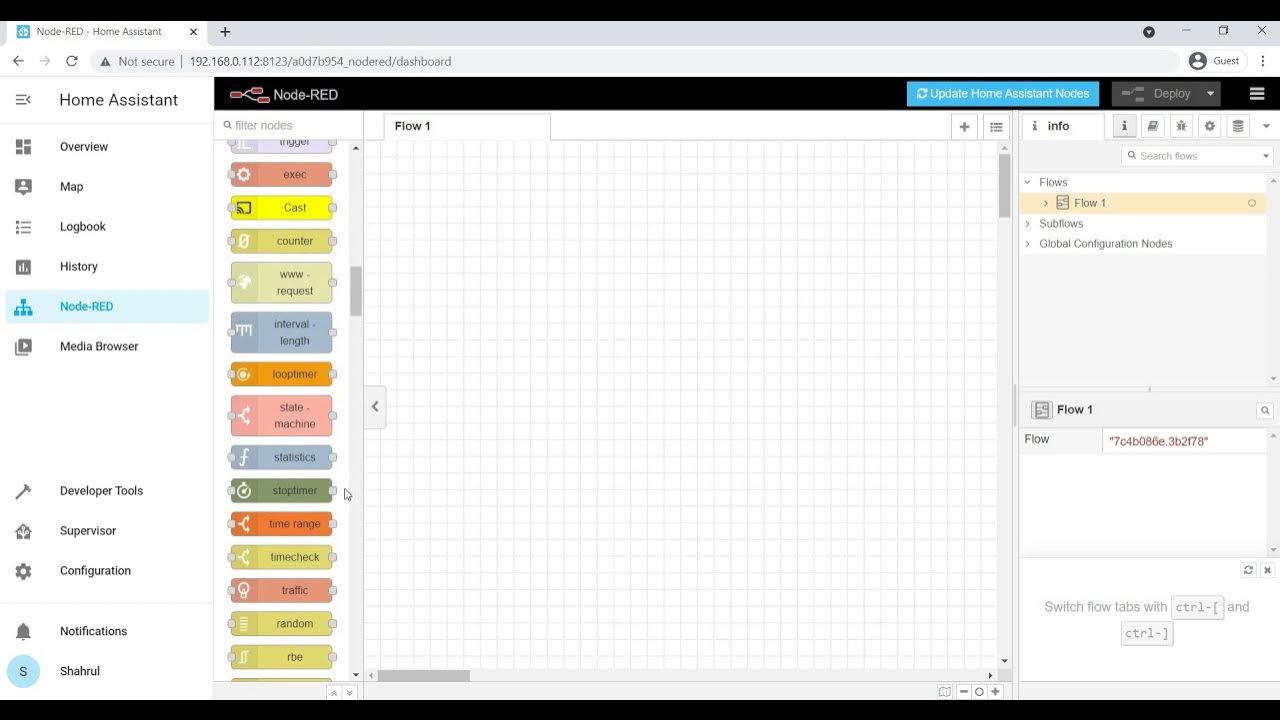Open Configuration in the sidebar

click(x=107, y=571)
